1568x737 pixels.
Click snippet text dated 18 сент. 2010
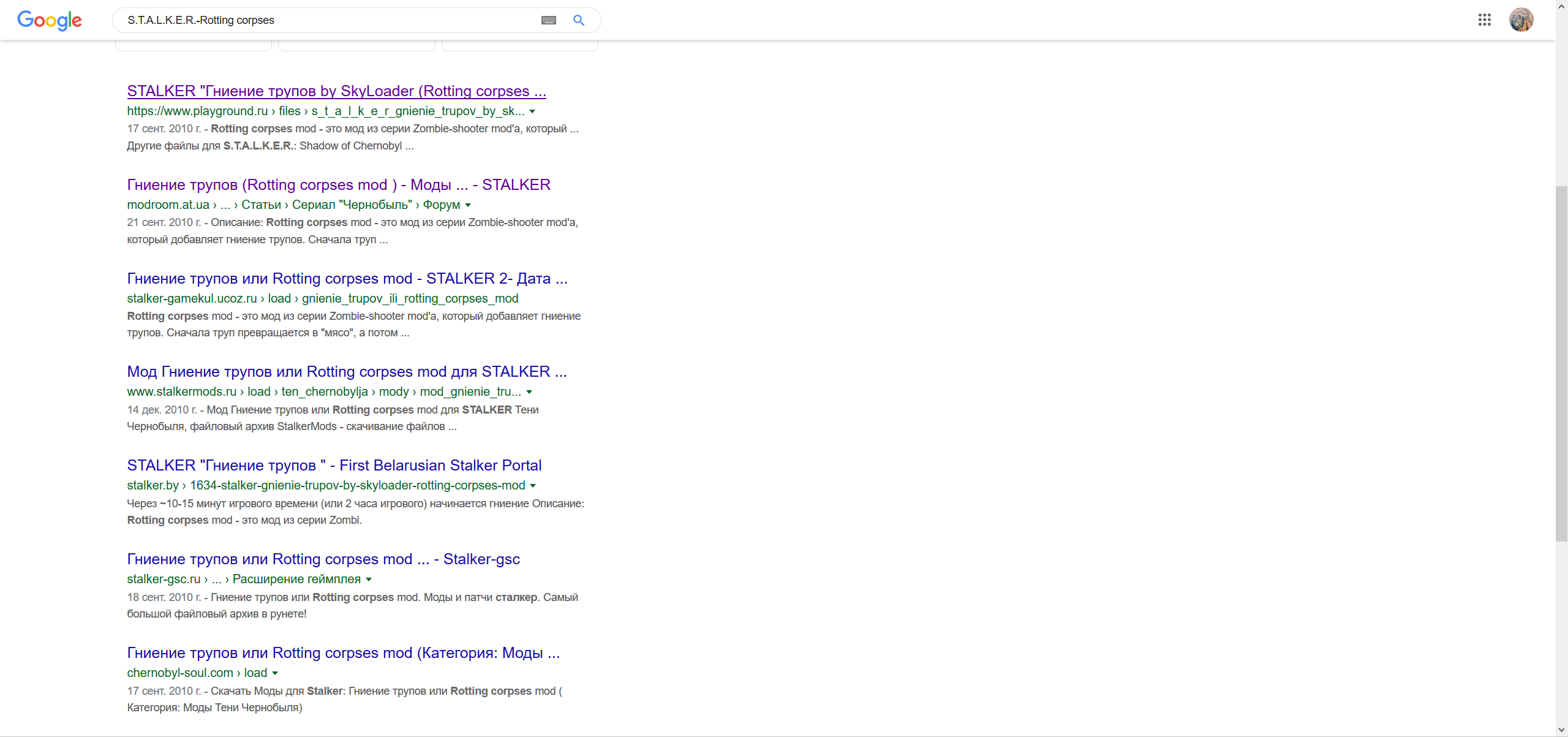click(x=353, y=606)
